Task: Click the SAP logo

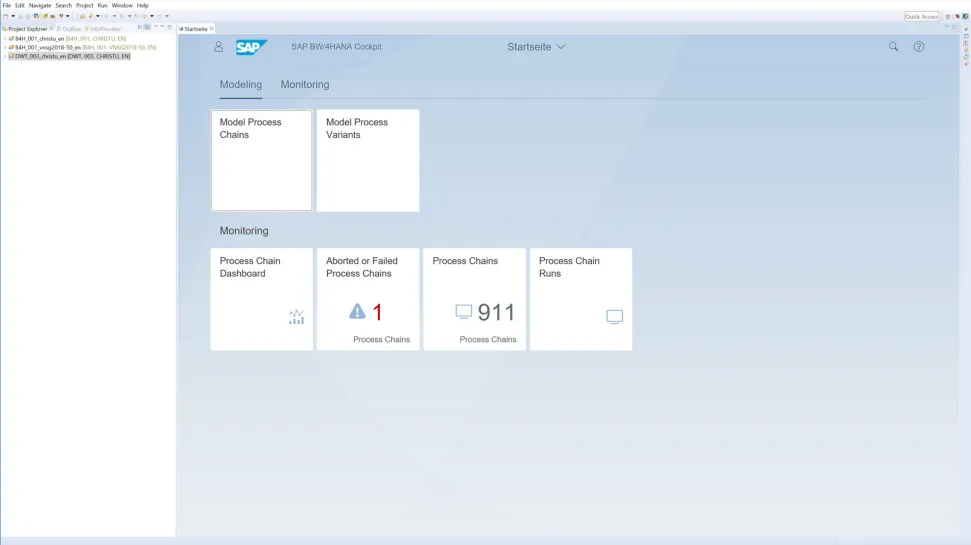Action: (251, 47)
